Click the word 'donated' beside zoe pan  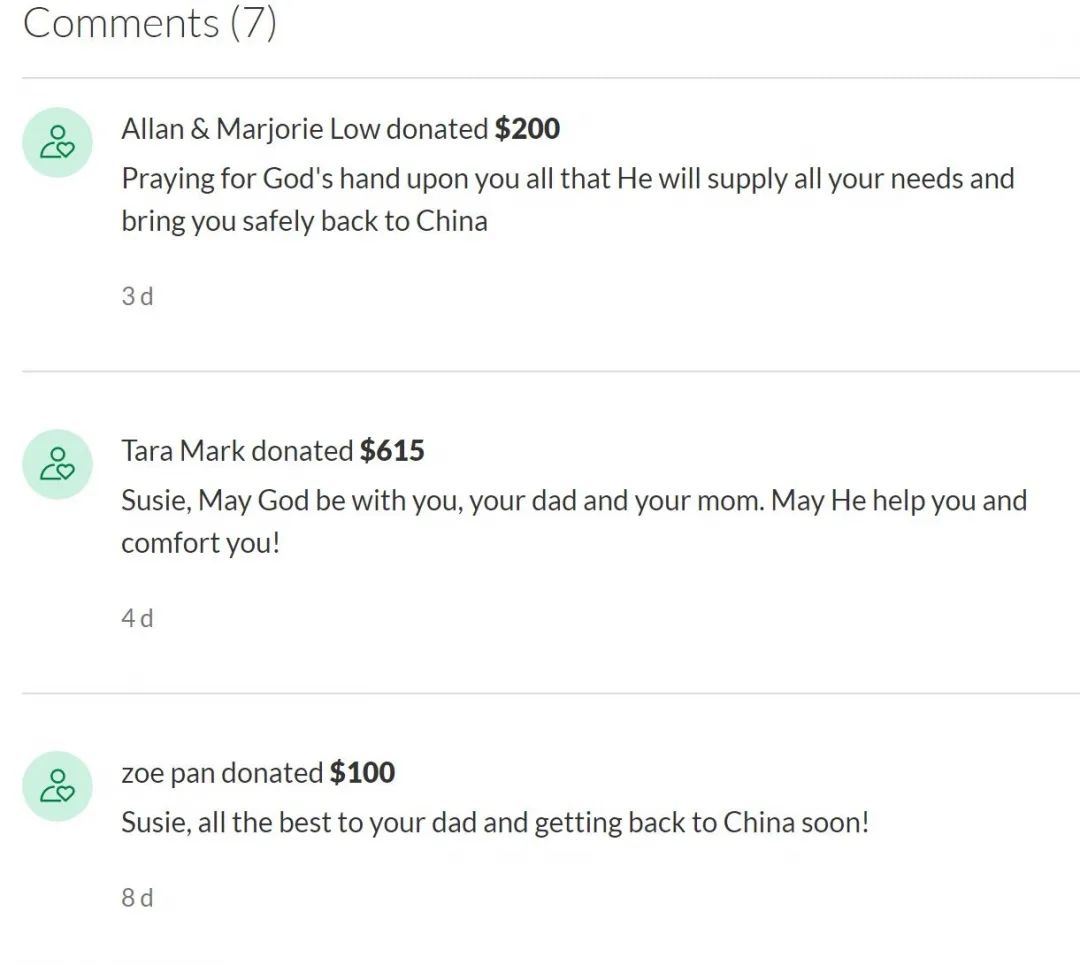pos(272,773)
